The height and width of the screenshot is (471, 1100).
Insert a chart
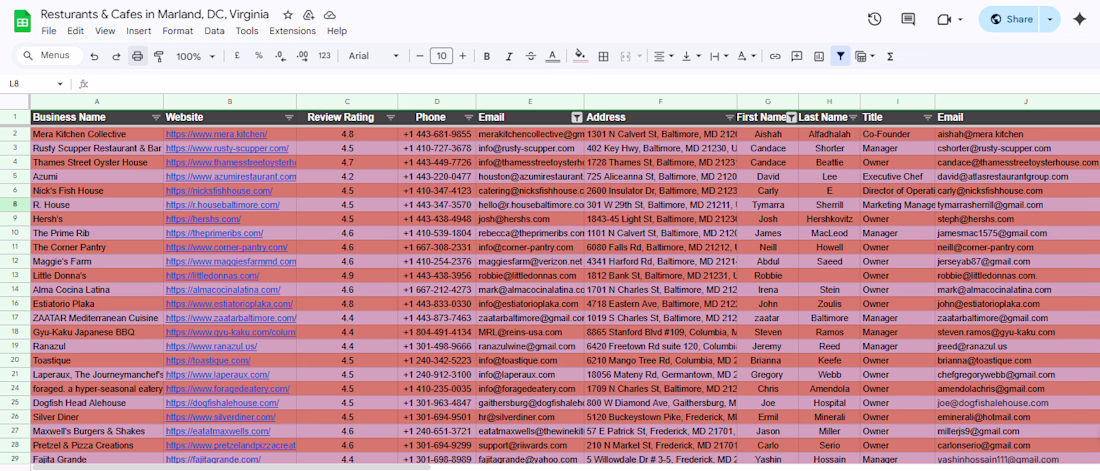click(x=819, y=56)
